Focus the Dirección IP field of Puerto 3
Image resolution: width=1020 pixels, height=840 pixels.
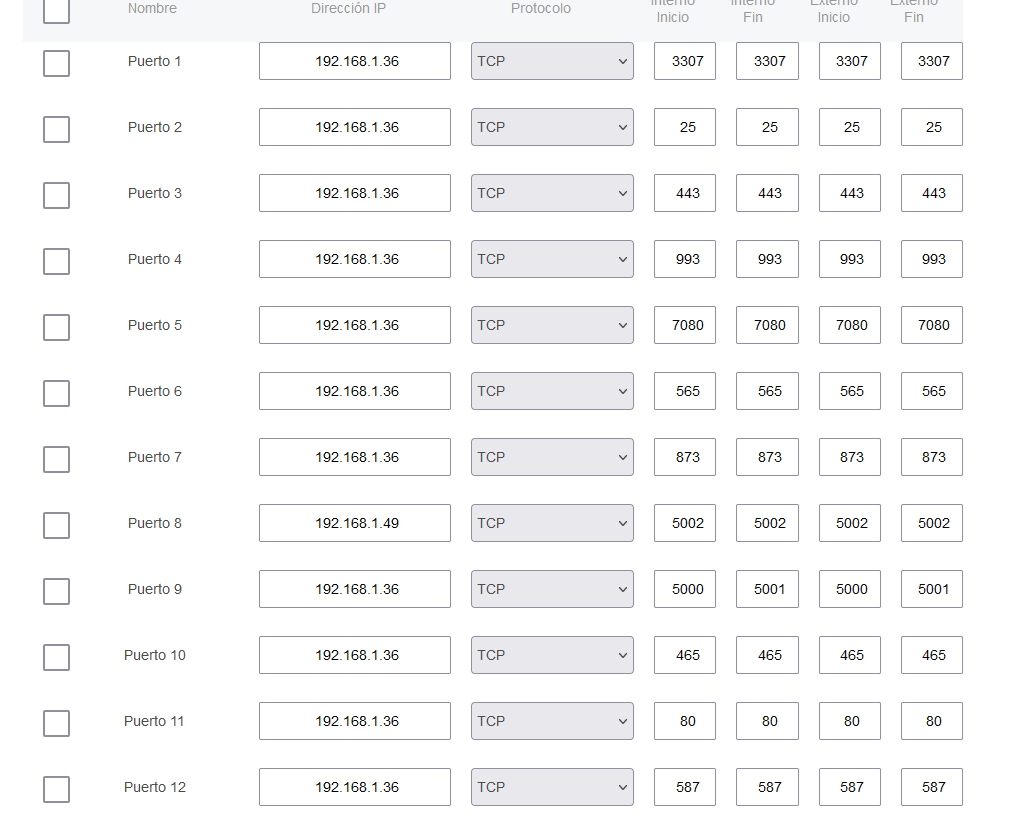tap(355, 193)
